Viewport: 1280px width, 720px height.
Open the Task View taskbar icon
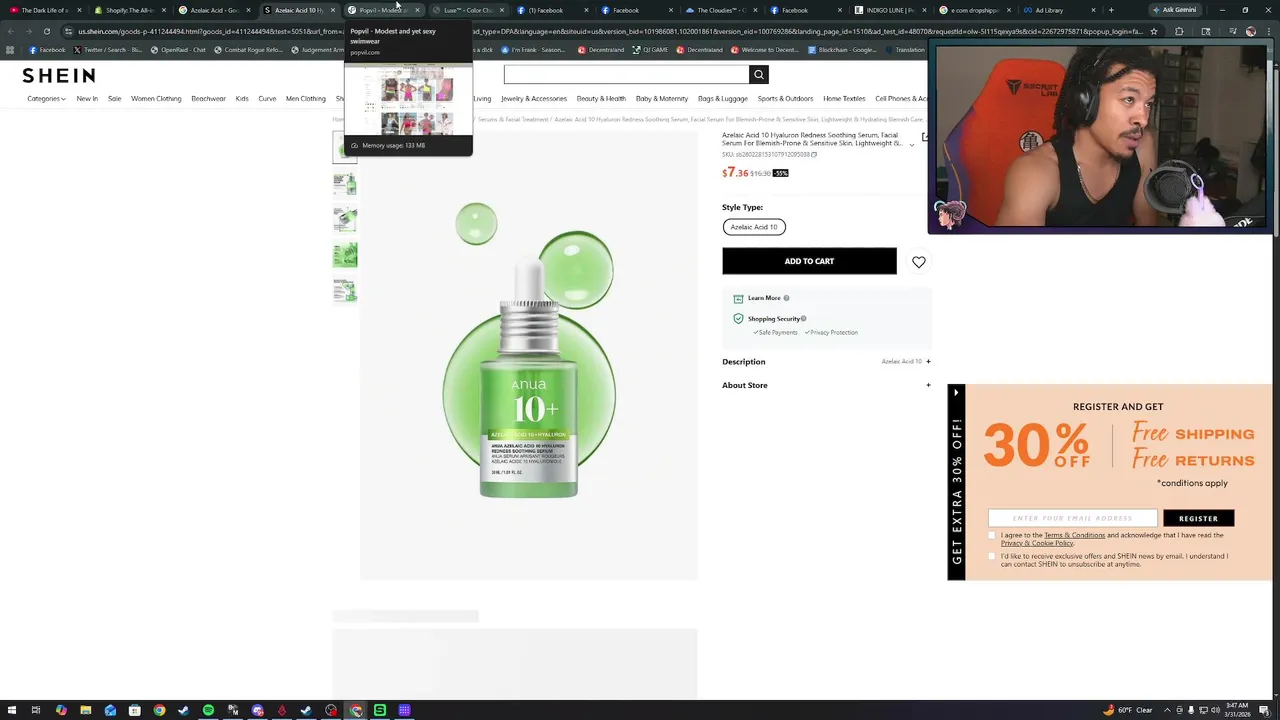36,710
